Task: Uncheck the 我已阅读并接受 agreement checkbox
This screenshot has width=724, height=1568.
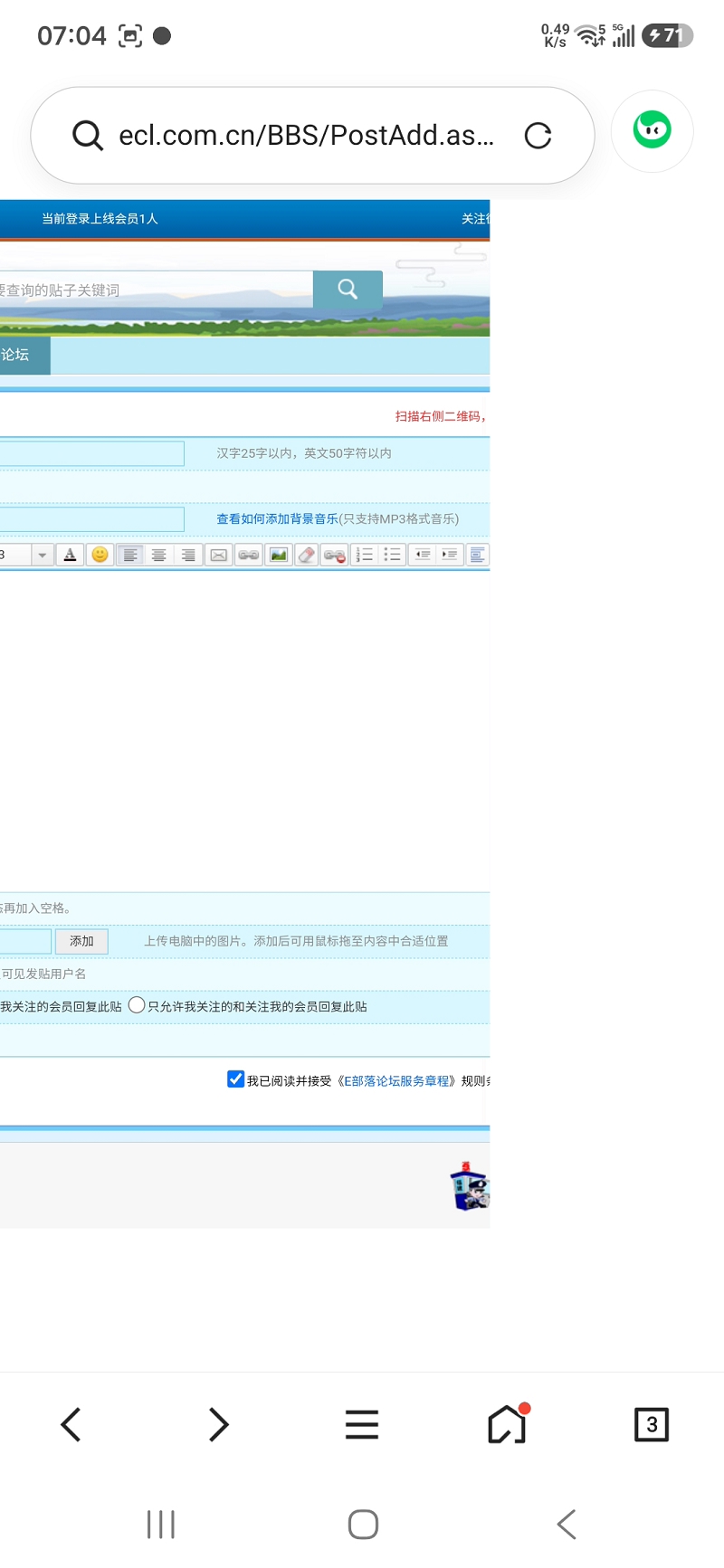Action: (235, 1079)
